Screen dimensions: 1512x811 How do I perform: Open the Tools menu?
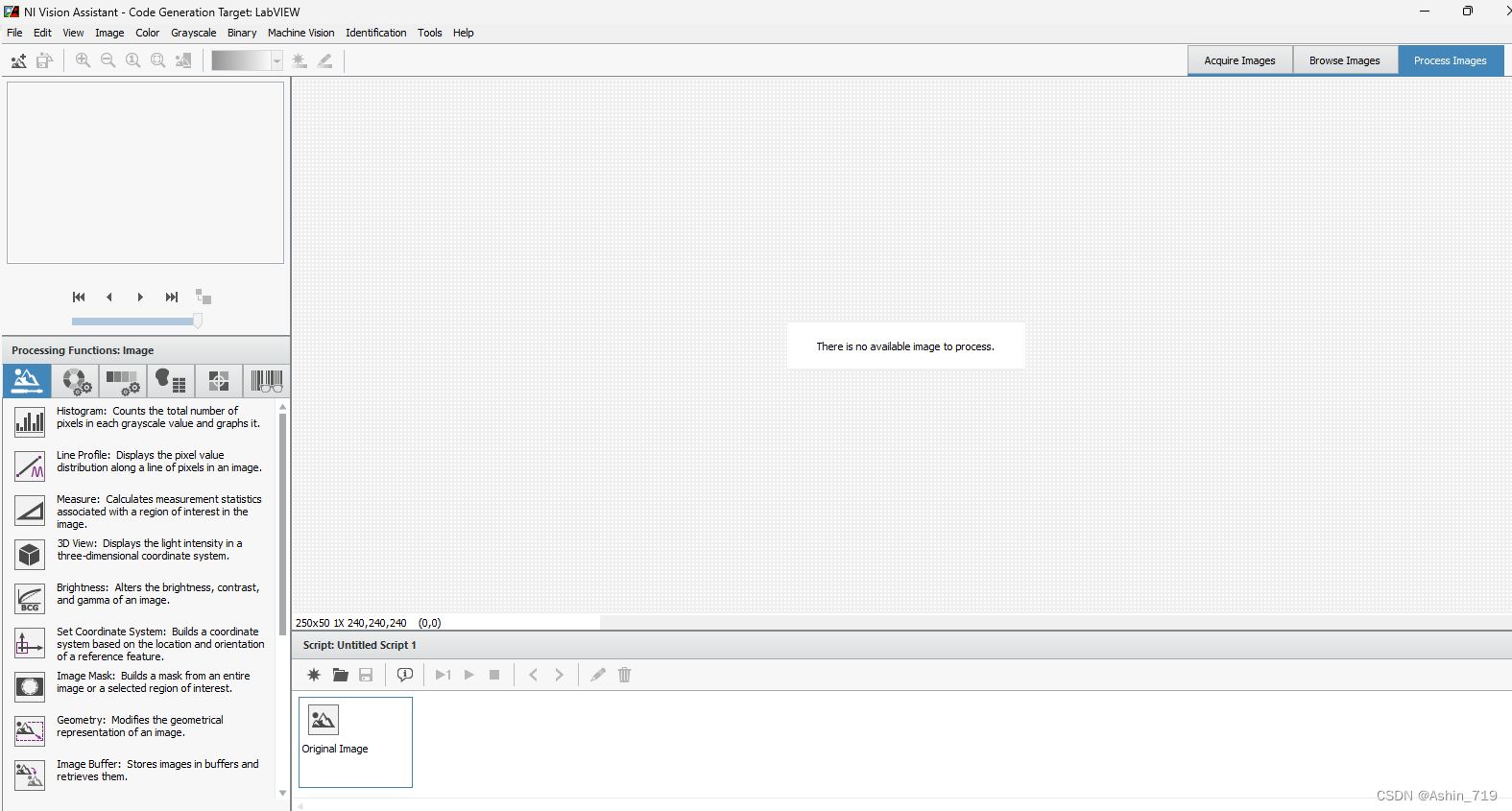coord(430,33)
